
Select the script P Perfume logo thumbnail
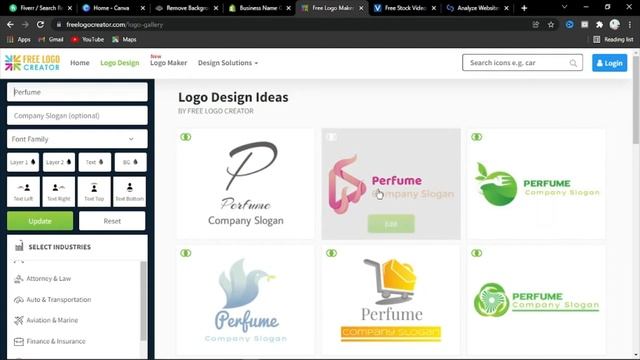click(x=245, y=184)
